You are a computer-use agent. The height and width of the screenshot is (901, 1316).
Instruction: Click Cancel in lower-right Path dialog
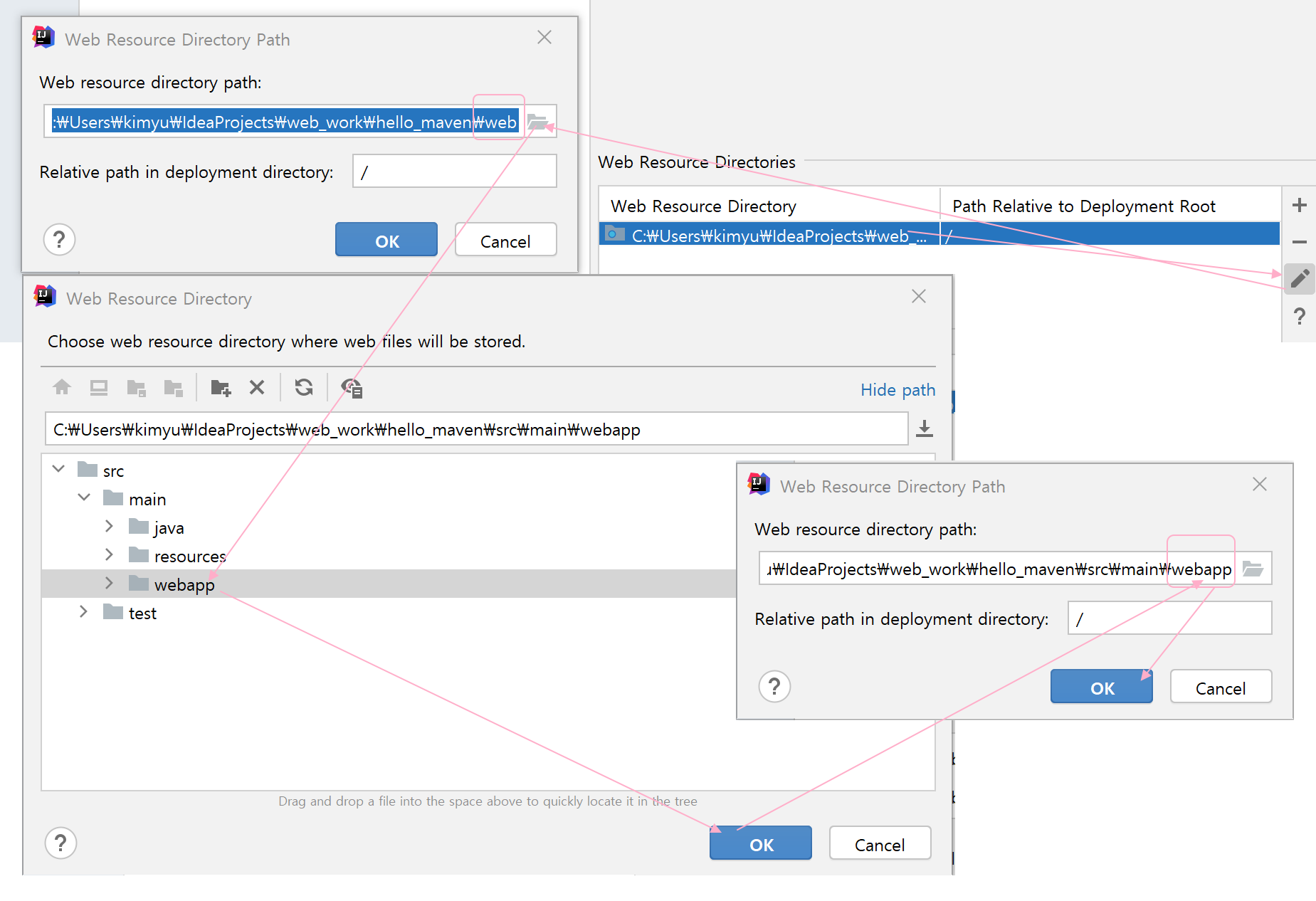(x=1221, y=687)
